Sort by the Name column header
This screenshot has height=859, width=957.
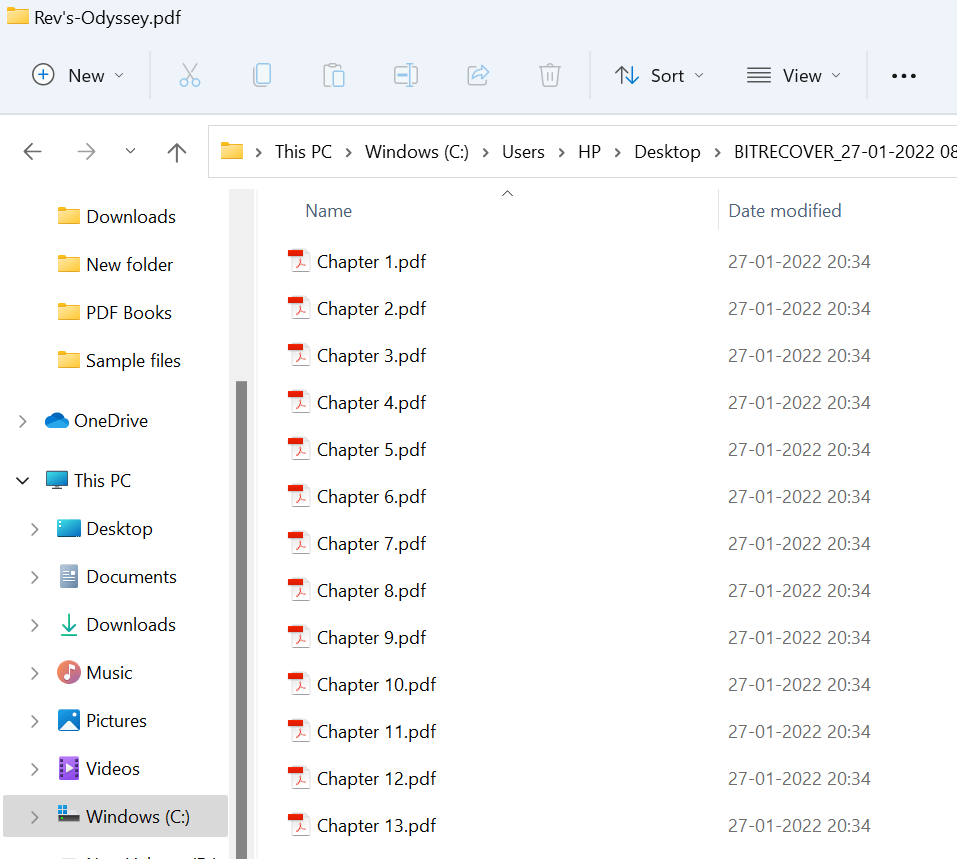point(329,211)
